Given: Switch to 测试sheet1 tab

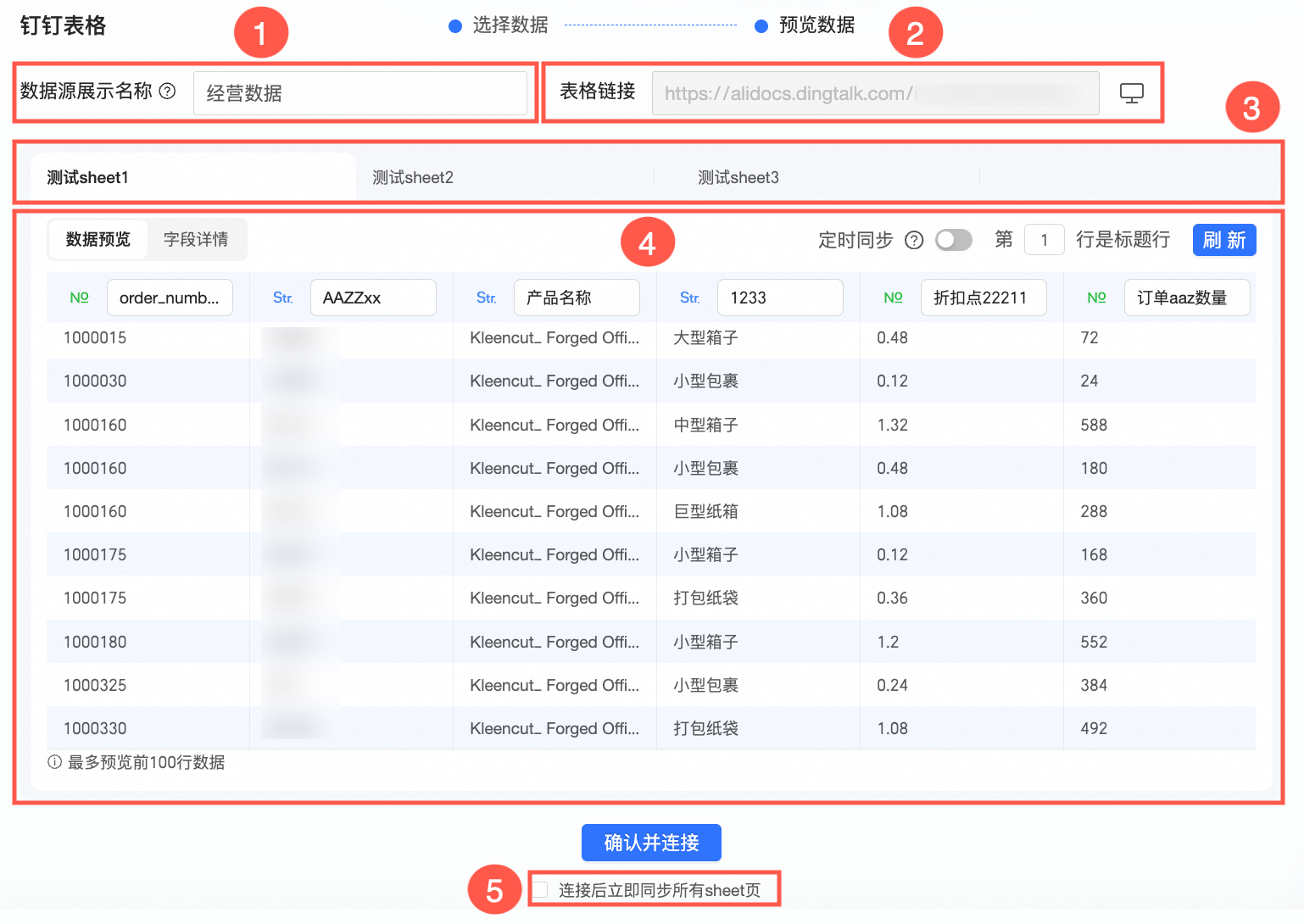Looking at the screenshot, I should (x=193, y=177).
